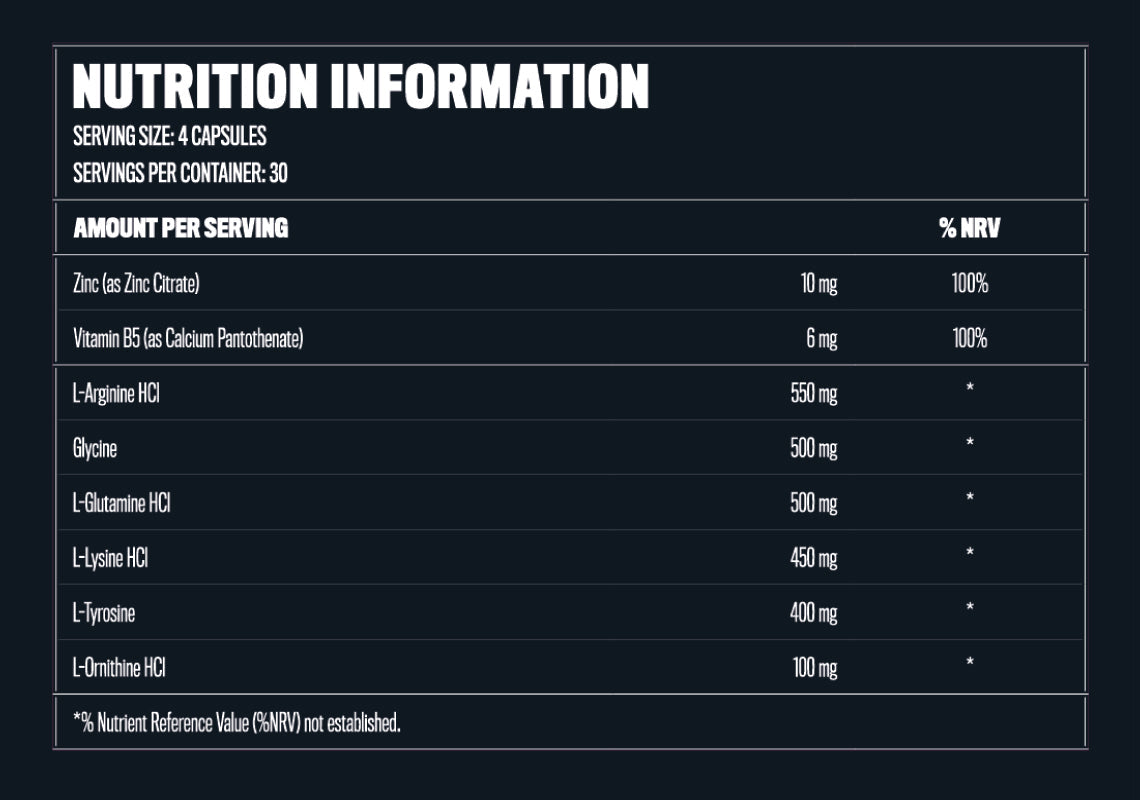Click the 450 mg amount value
The width and height of the screenshot is (1140, 800).
(x=813, y=558)
